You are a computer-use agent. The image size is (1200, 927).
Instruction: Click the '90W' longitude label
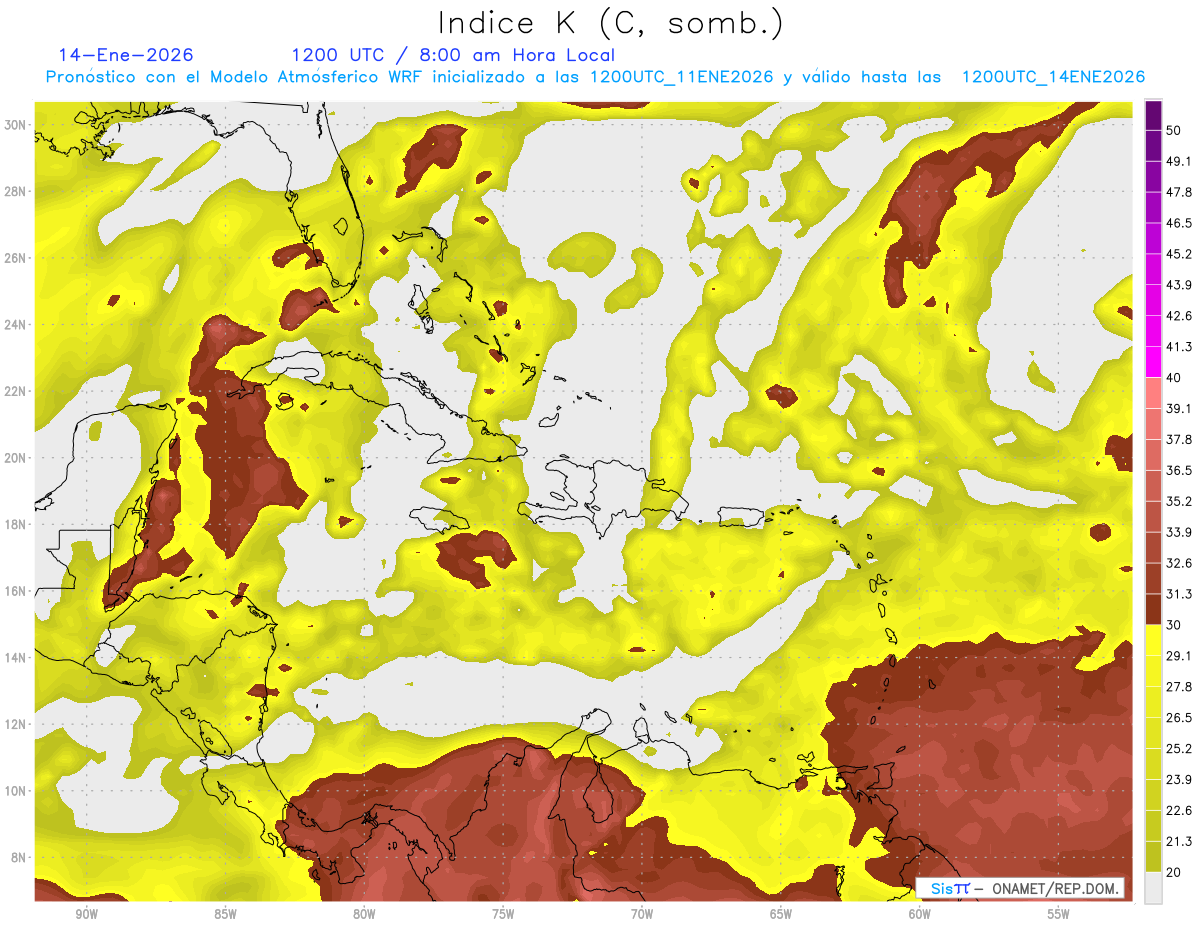click(x=86, y=915)
